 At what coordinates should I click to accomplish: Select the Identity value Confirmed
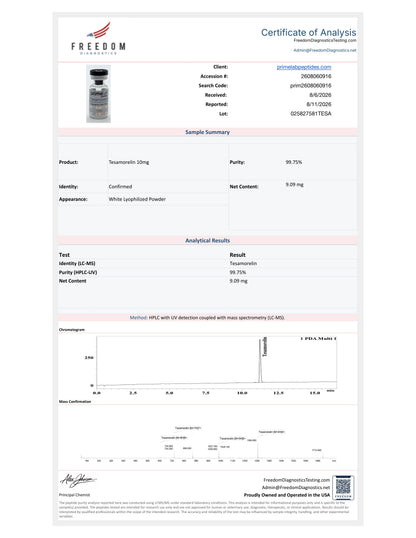pyautogui.click(x=120, y=187)
